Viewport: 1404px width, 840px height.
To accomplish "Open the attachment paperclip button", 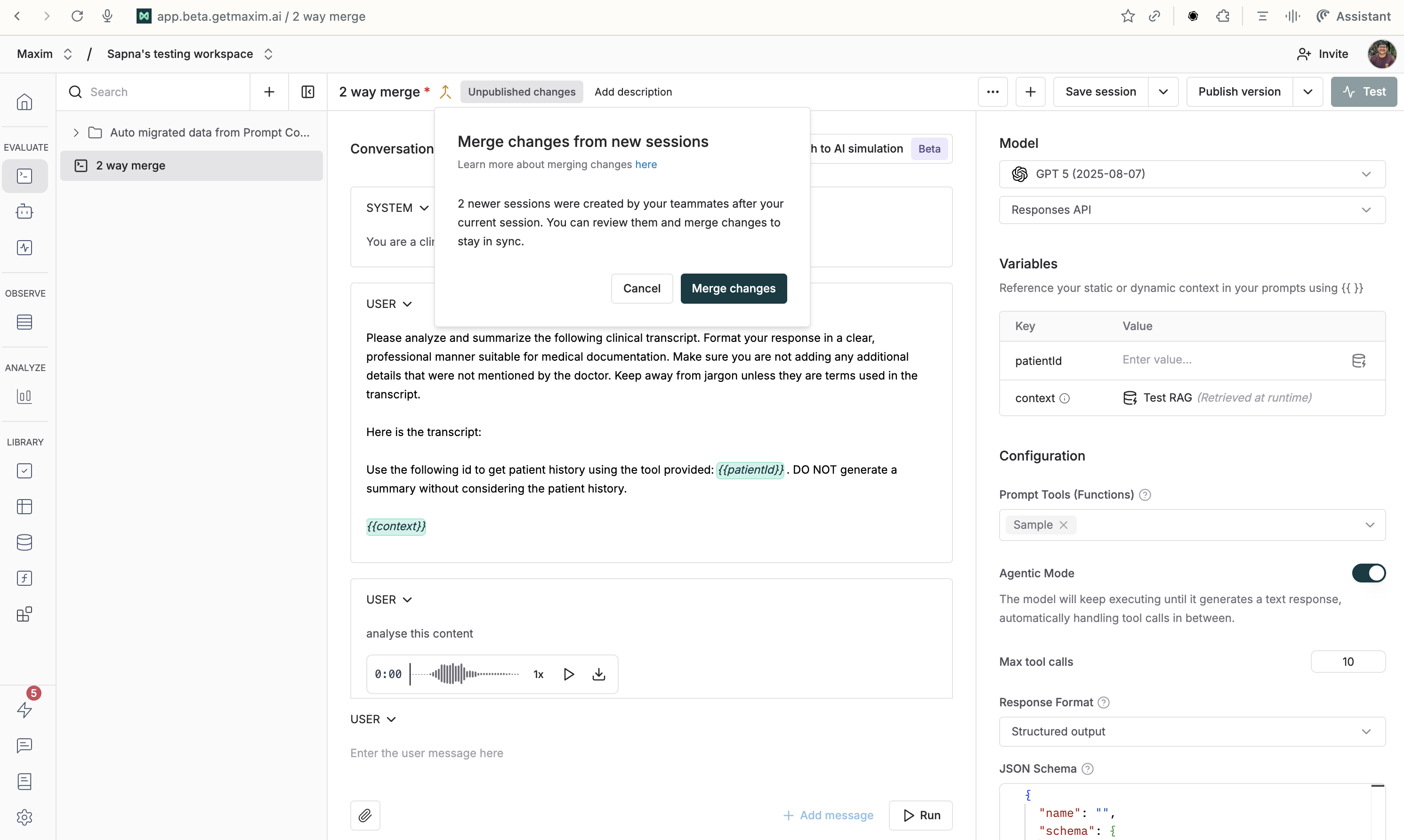I will [365, 815].
